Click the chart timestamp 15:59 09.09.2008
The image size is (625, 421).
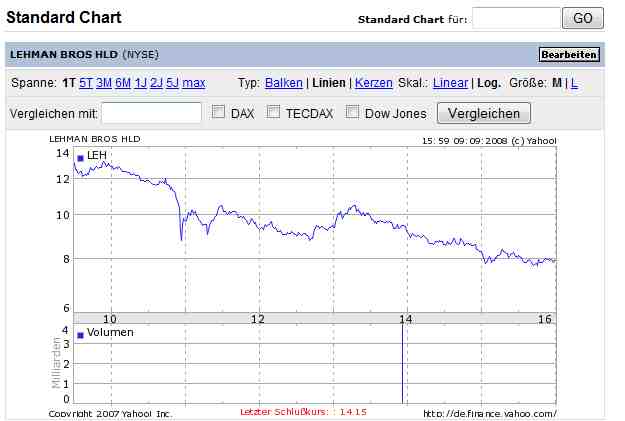(465, 141)
